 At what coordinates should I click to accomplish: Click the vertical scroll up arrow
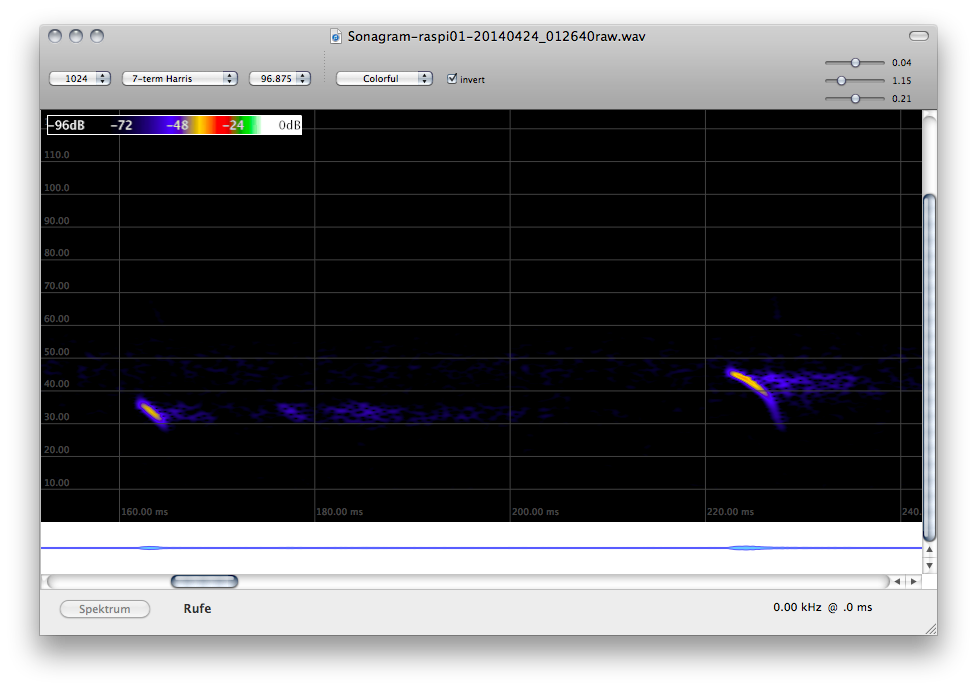tap(929, 550)
